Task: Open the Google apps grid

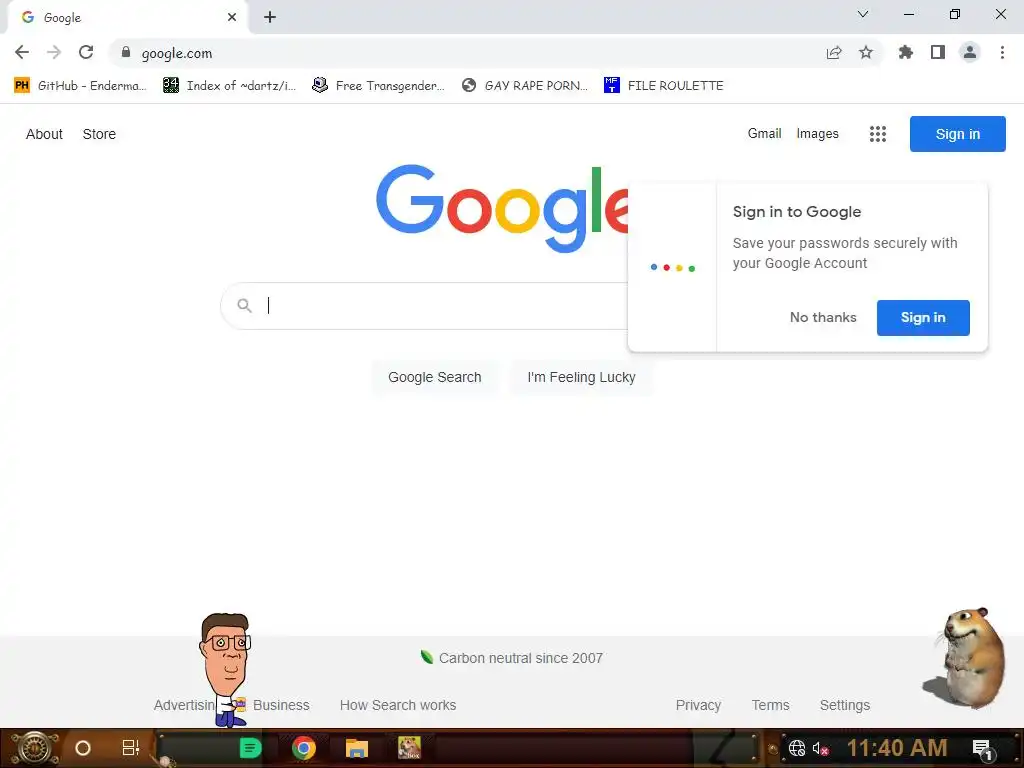Action: pyautogui.click(x=878, y=134)
